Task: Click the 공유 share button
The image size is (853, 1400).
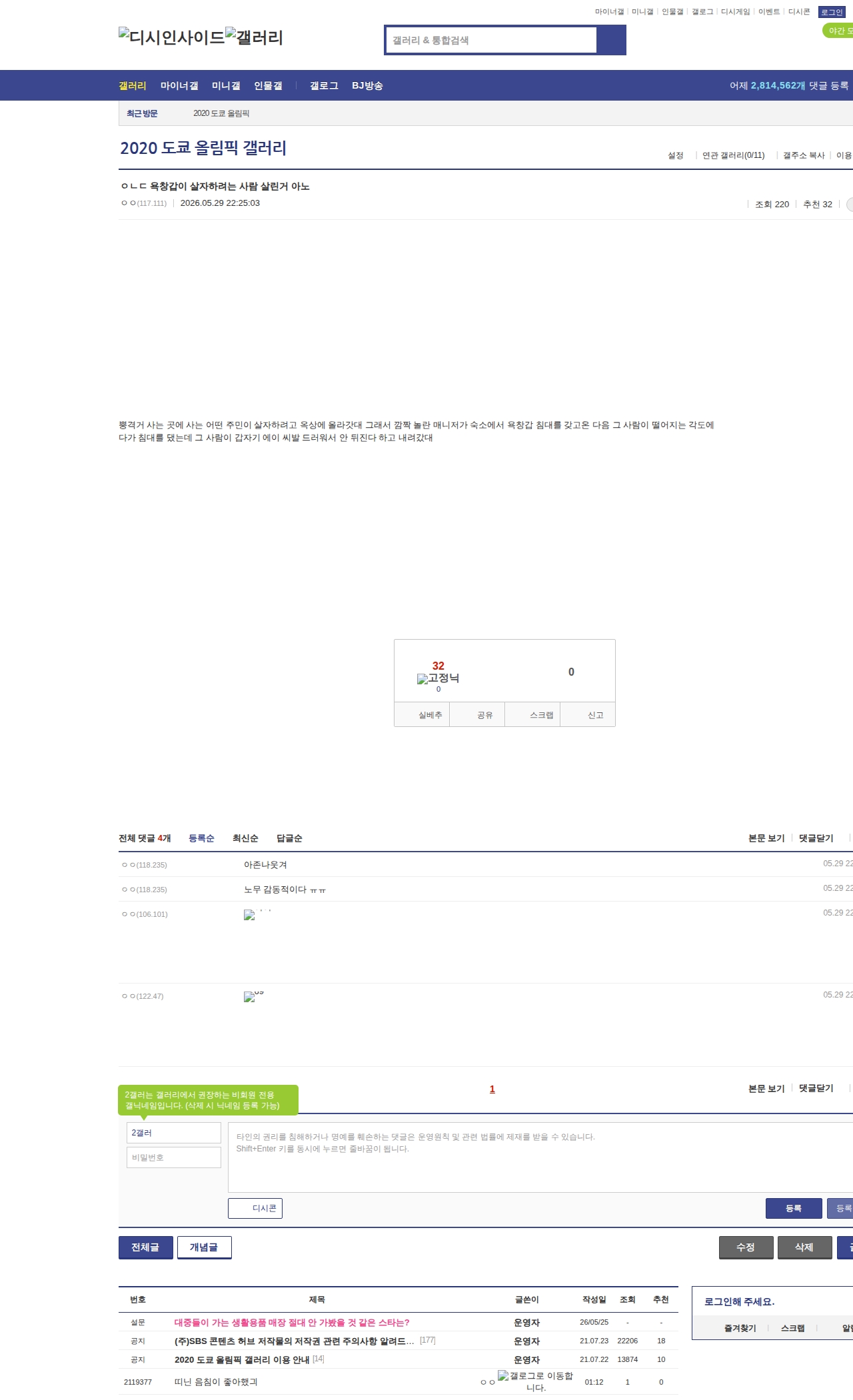Action: (x=477, y=715)
